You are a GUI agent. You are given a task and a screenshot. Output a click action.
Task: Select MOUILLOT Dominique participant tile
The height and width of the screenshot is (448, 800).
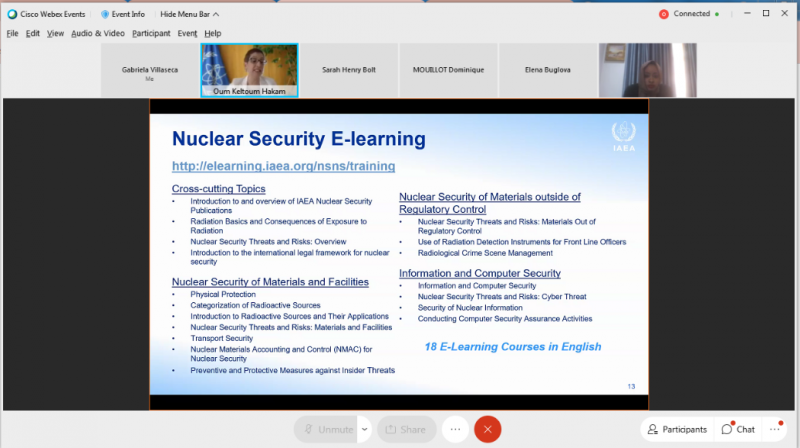pyautogui.click(x=448, y=70)
